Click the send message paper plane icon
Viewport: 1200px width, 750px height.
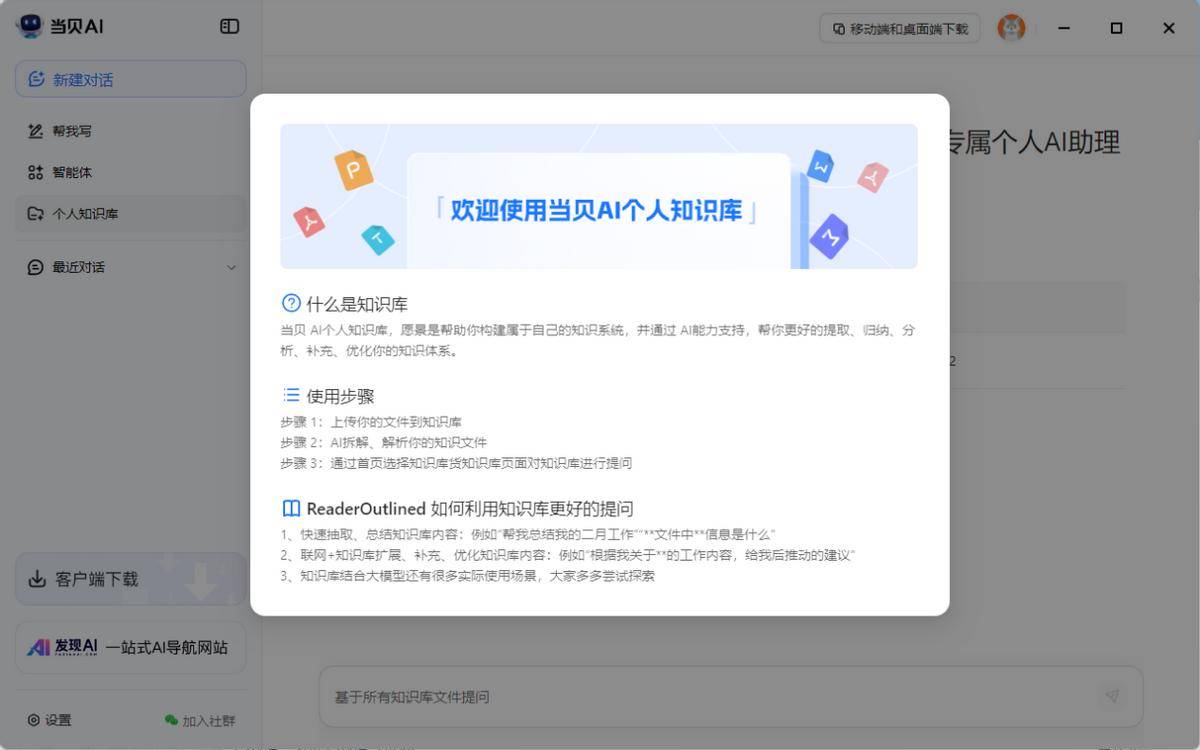tap(1111, 696)
